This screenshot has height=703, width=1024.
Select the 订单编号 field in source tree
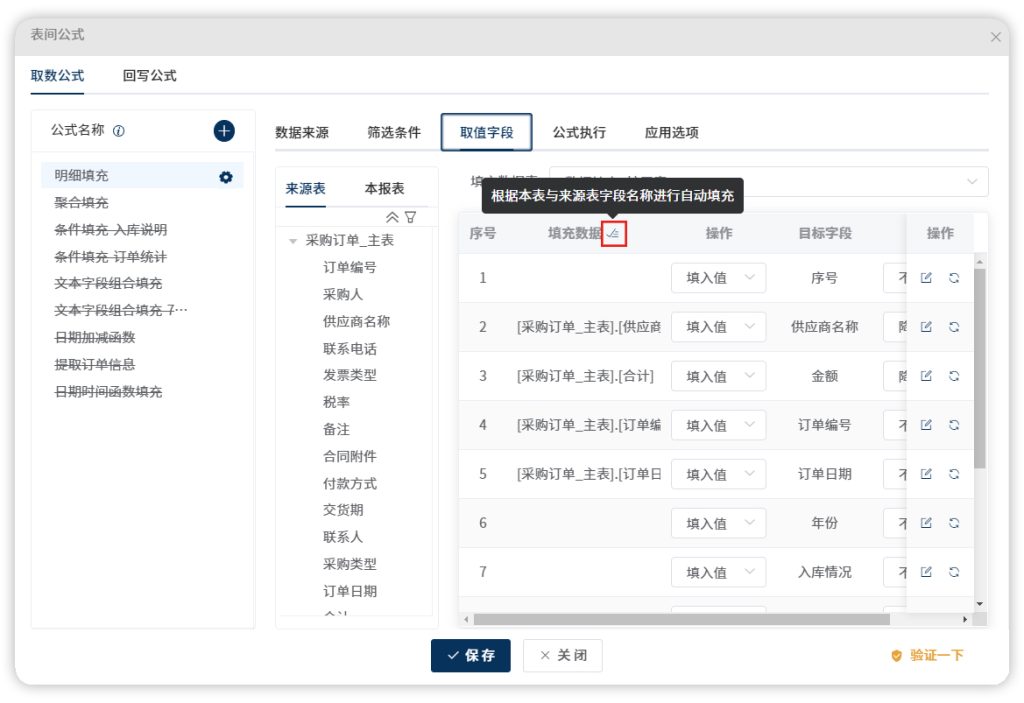[349, 267]
